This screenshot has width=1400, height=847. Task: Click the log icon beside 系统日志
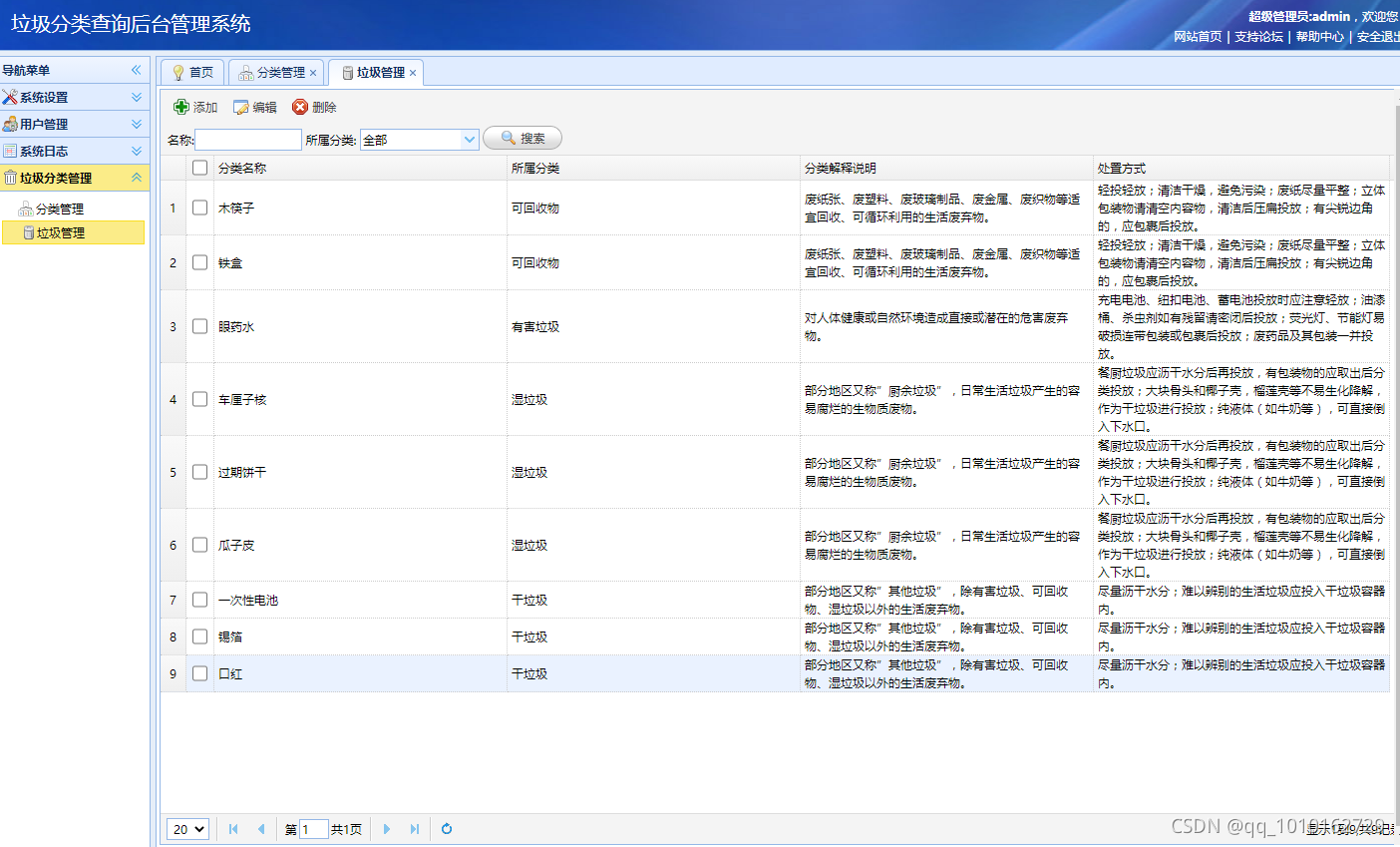10,151
